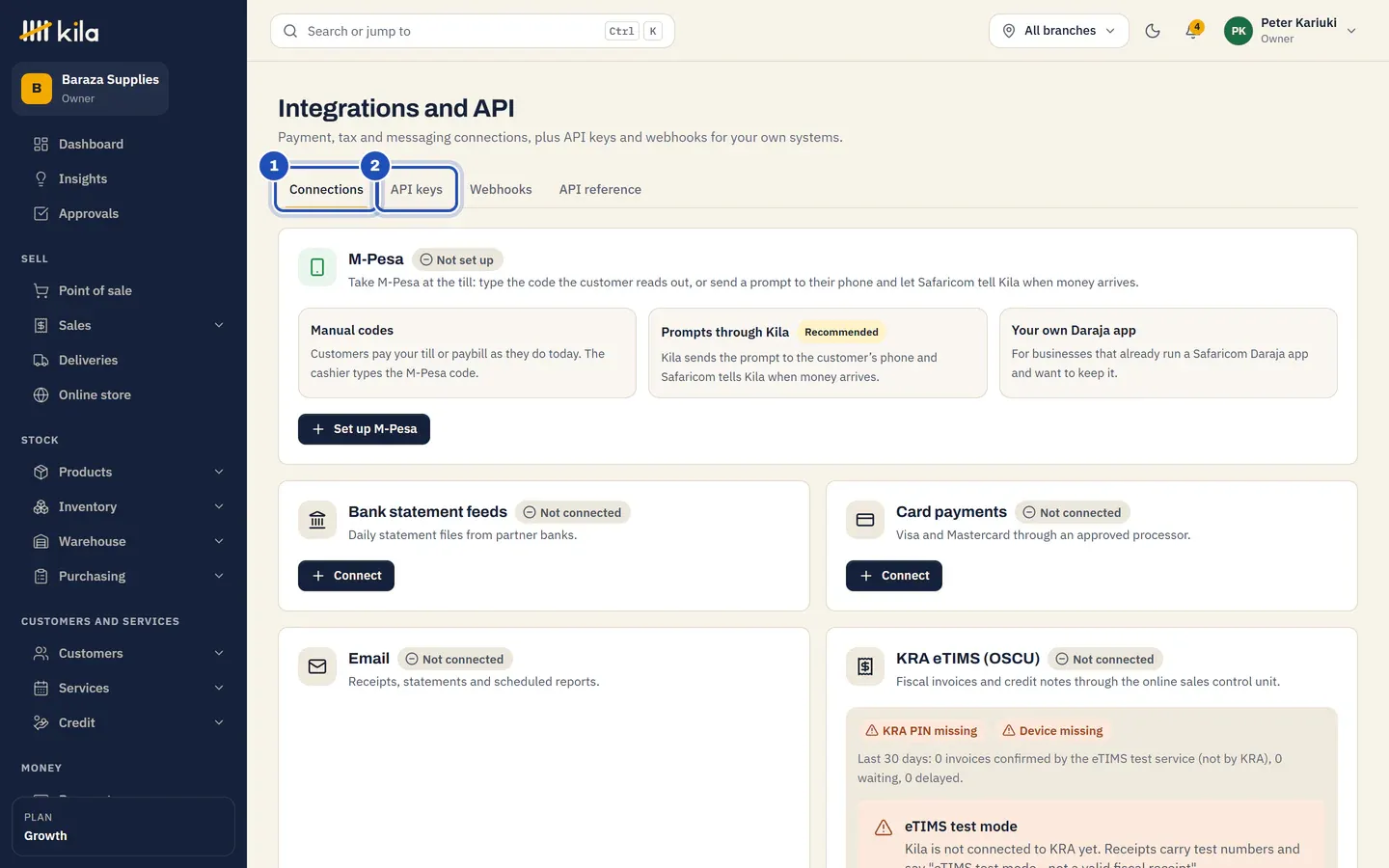Image resolution: width=1389 pixels, height=868 pixels.
Task: Click the Email envelope icon
Action: (317, 666)
